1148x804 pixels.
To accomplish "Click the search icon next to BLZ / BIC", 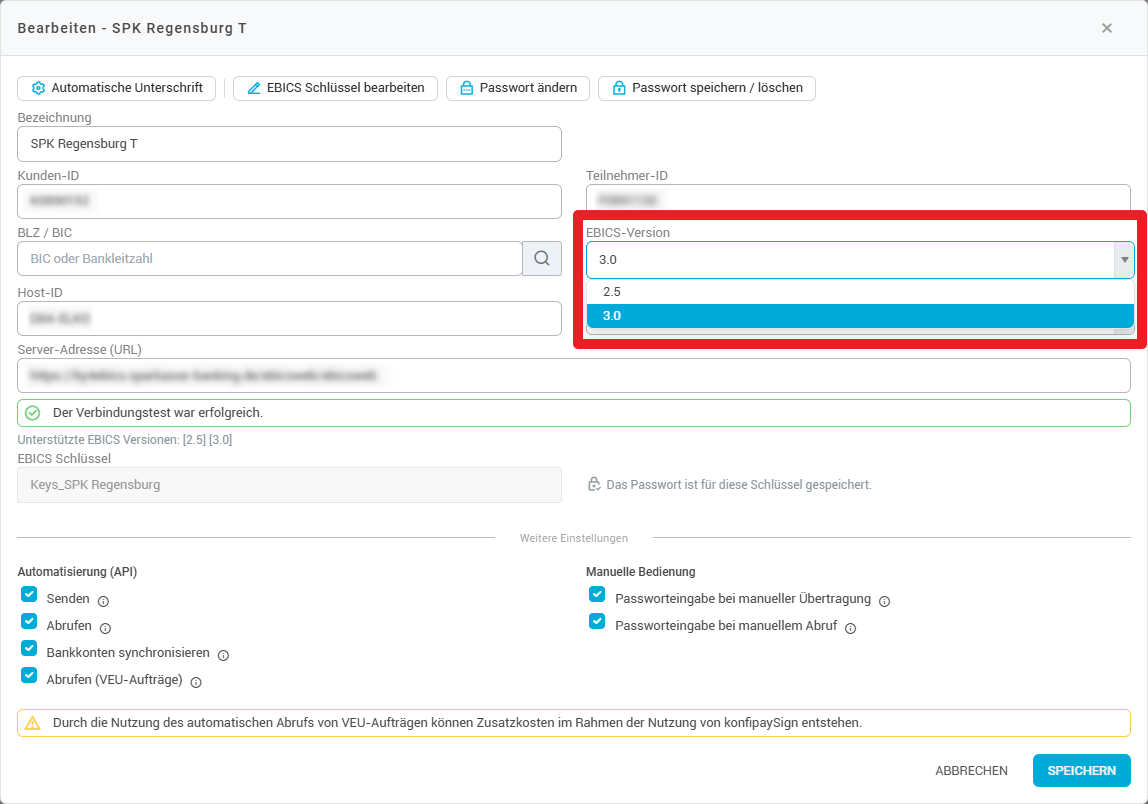I will coord(541,259).
